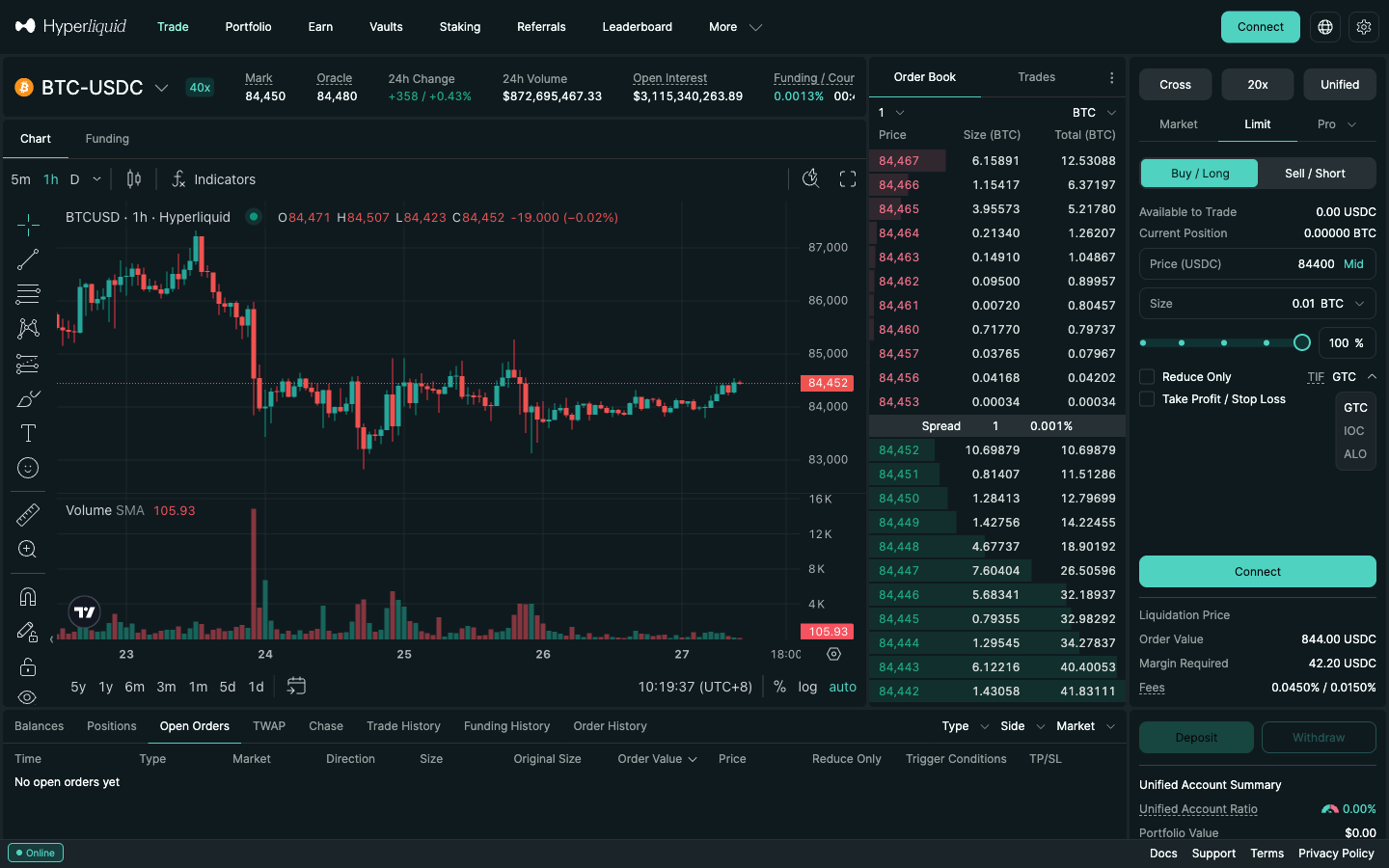Open the order book BTC unit dropdown
1389x868 pixels.
[1094, 113]
